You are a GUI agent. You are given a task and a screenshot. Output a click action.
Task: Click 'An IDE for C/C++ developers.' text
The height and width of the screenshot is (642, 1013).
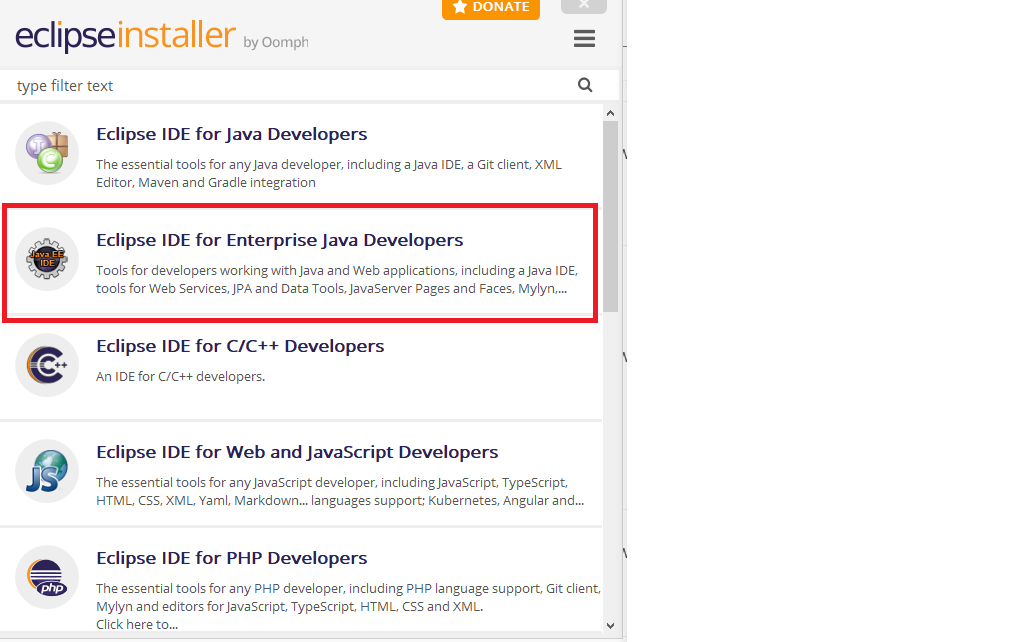point(180,377)
